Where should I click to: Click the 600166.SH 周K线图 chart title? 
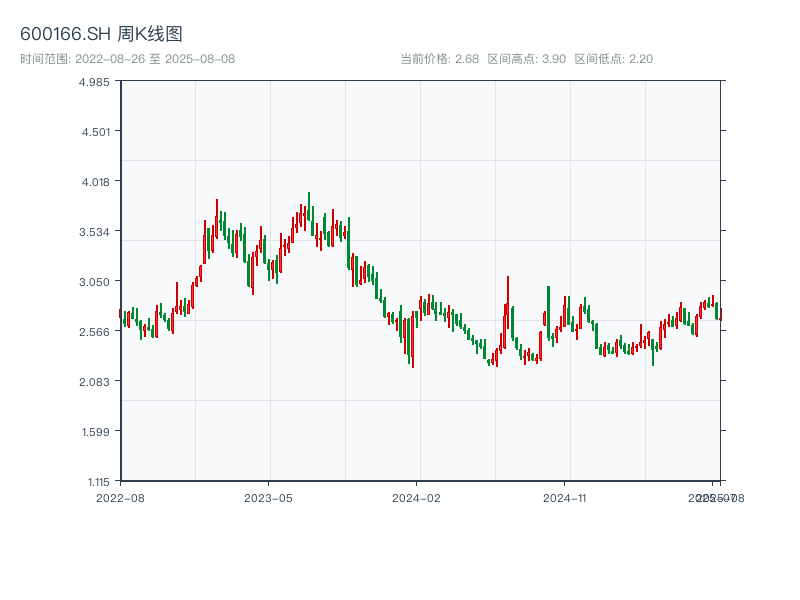pos(101,35)
